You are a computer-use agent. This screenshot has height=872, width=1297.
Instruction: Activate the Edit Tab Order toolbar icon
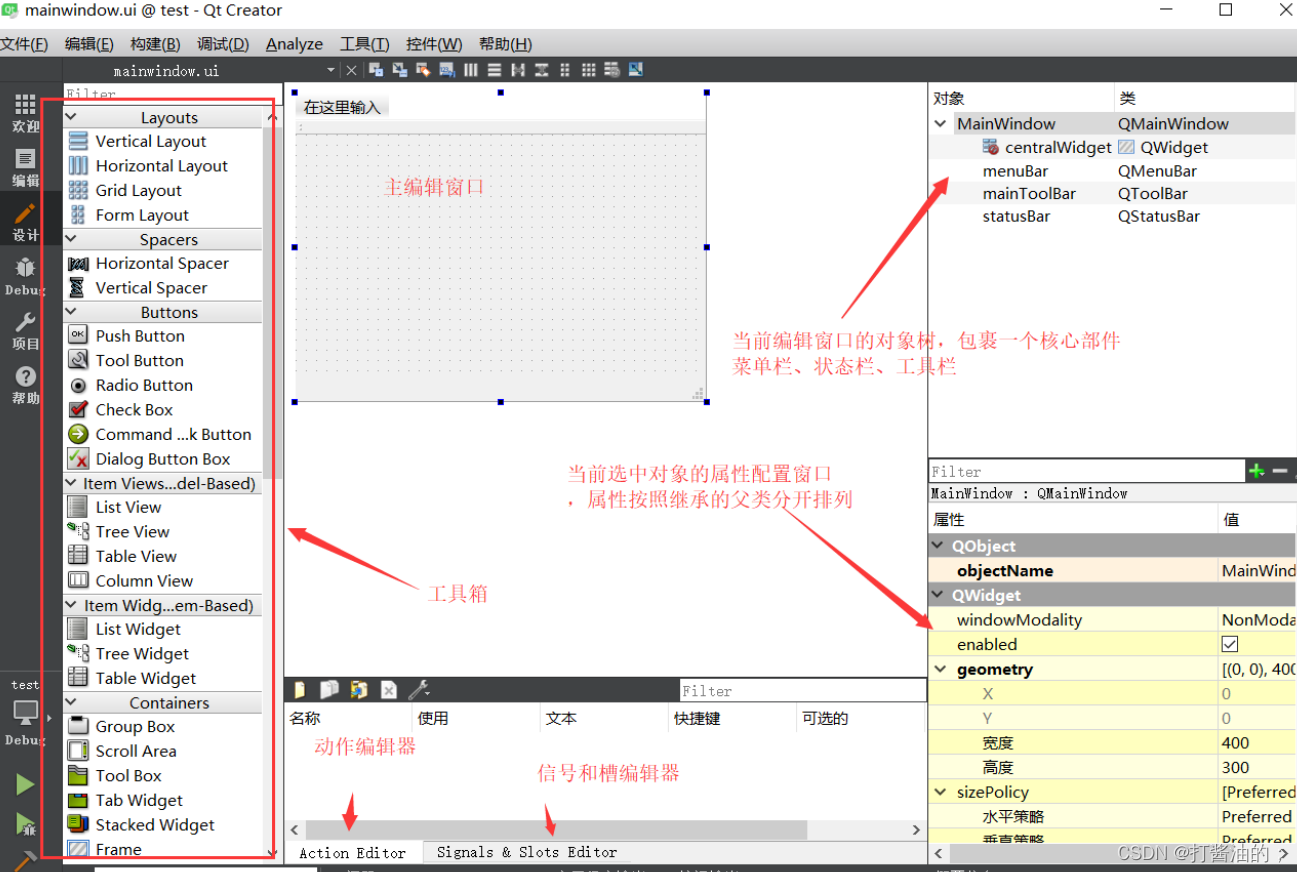[447, 69]
